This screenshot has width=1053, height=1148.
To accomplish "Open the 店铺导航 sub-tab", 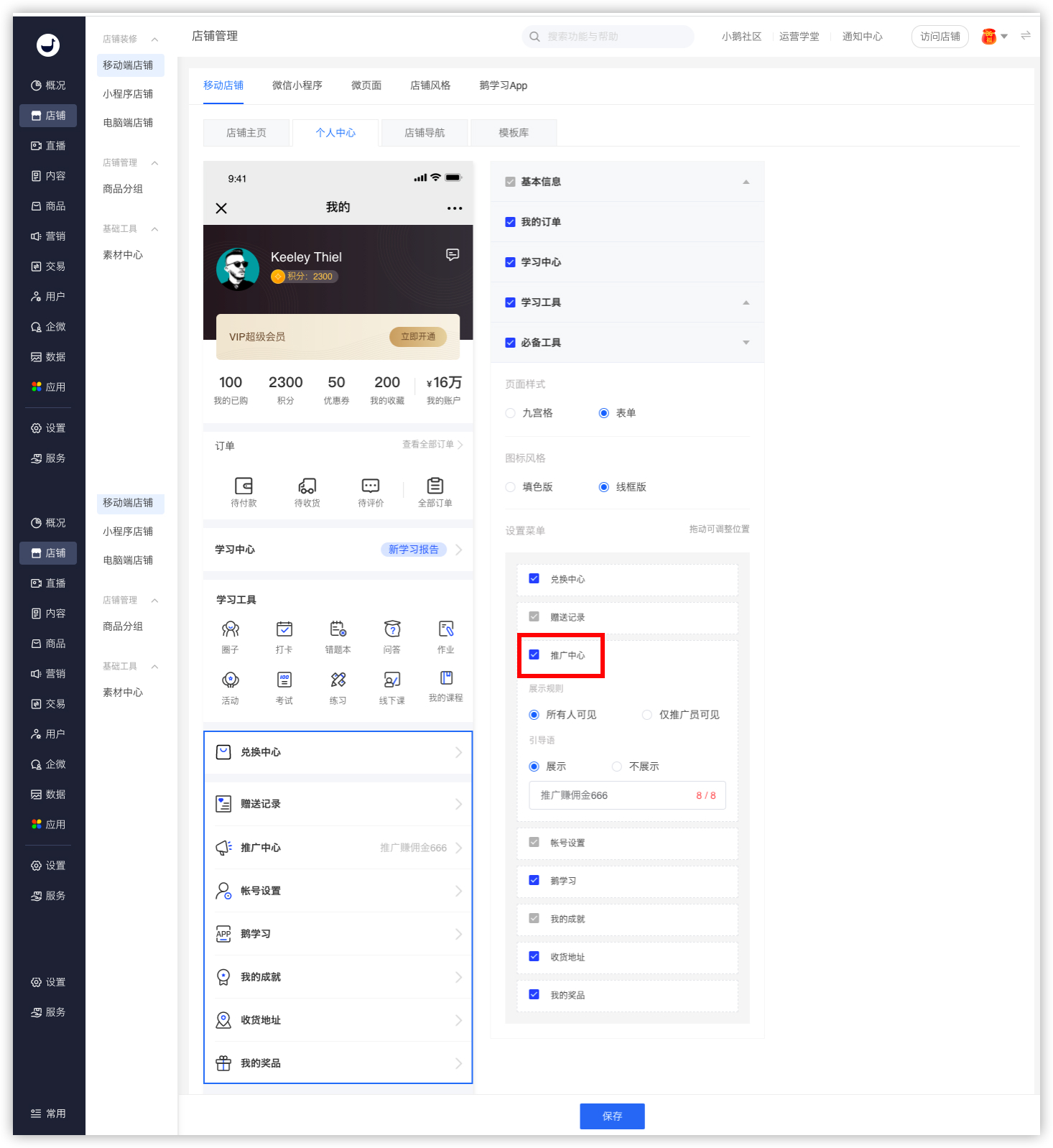I will 425,133.
